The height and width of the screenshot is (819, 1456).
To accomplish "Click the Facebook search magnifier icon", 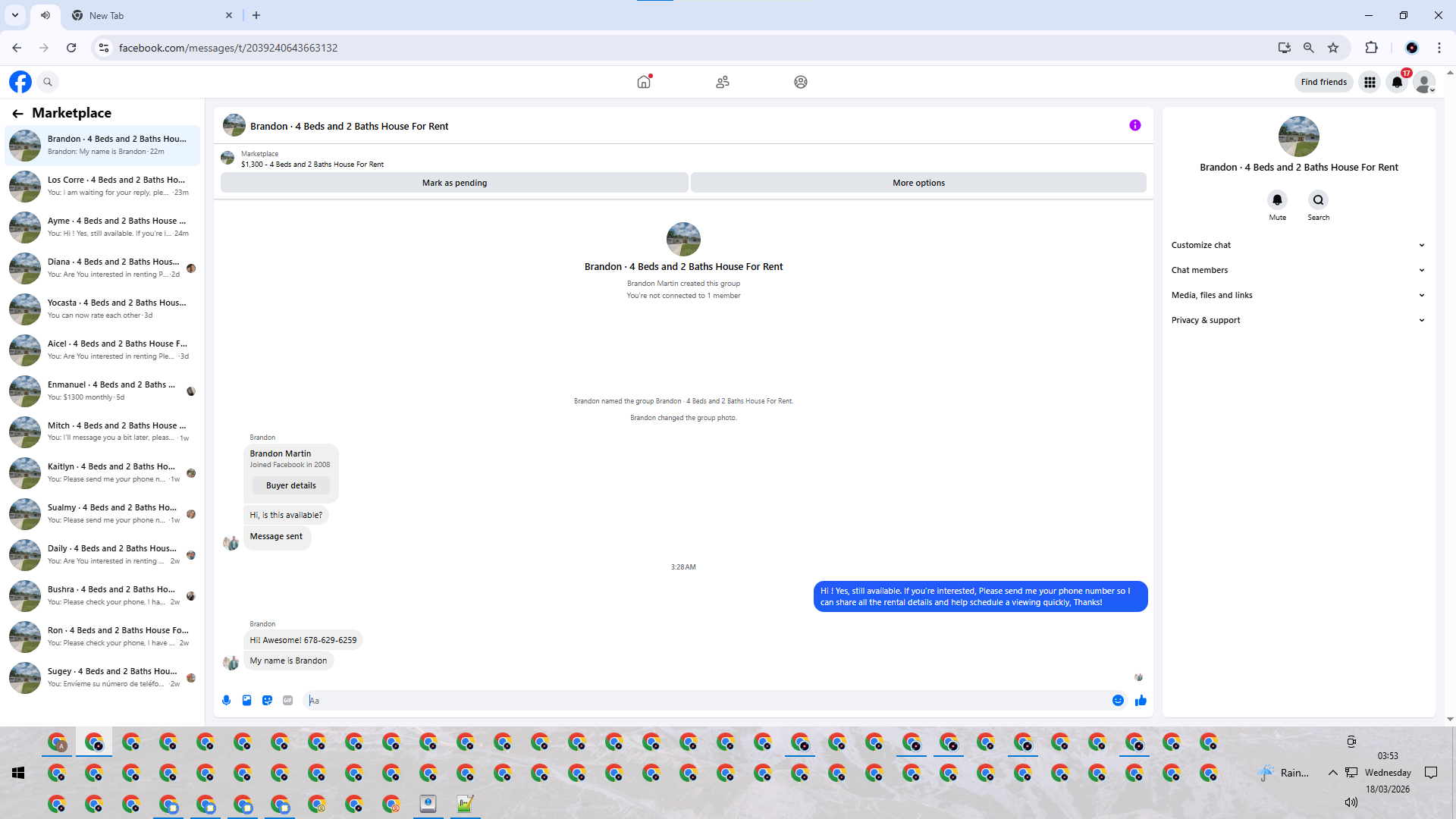I will click(x=48, y=82).
